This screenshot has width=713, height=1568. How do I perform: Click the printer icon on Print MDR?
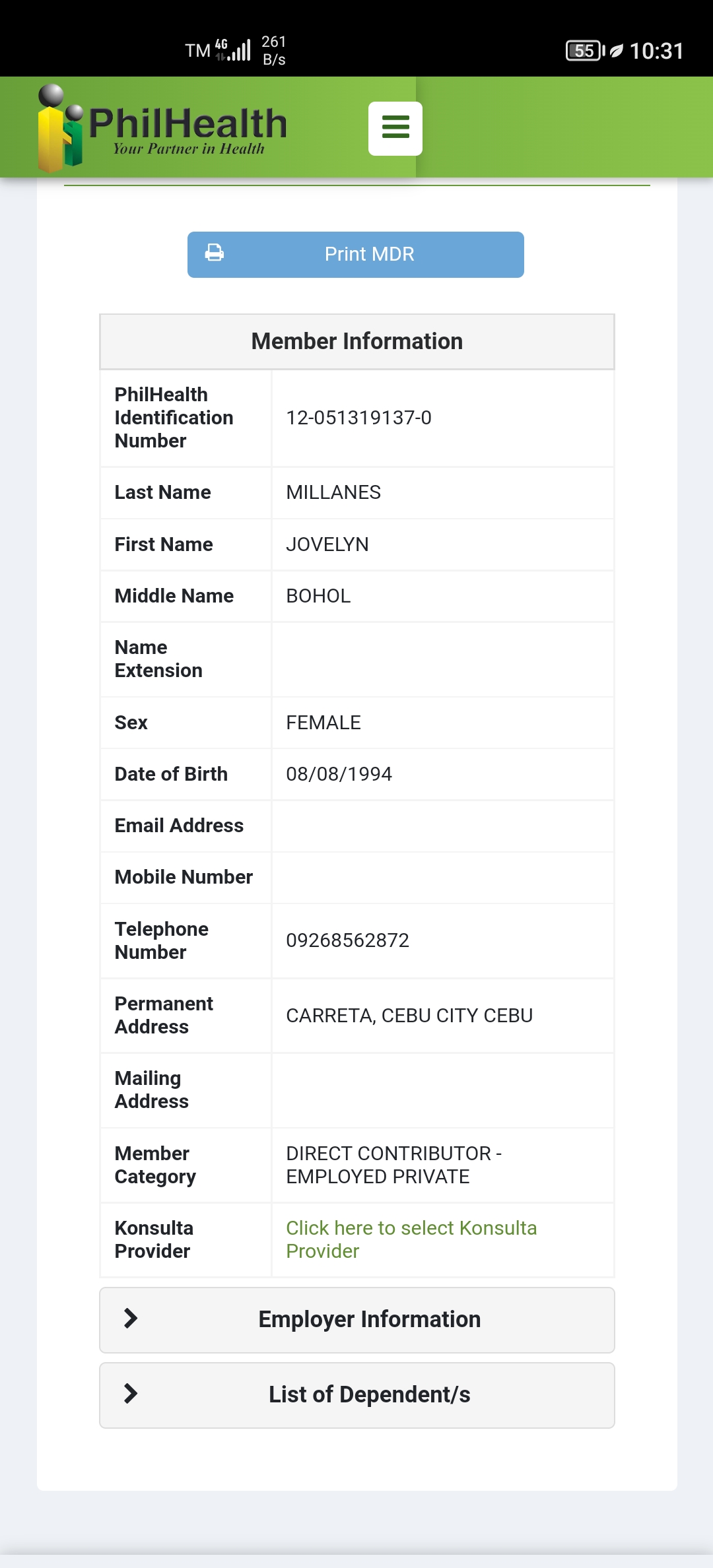pyautogui.click(x=215, y=253)
